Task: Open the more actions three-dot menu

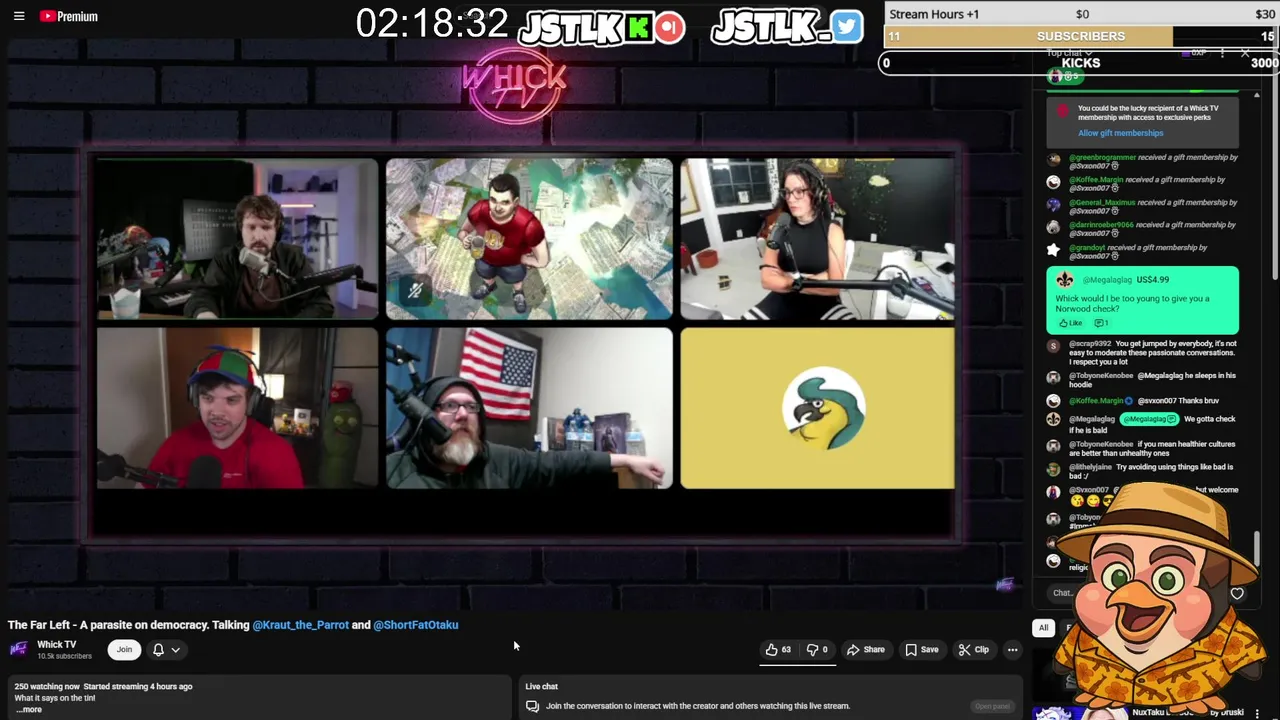Action: 1012,650
